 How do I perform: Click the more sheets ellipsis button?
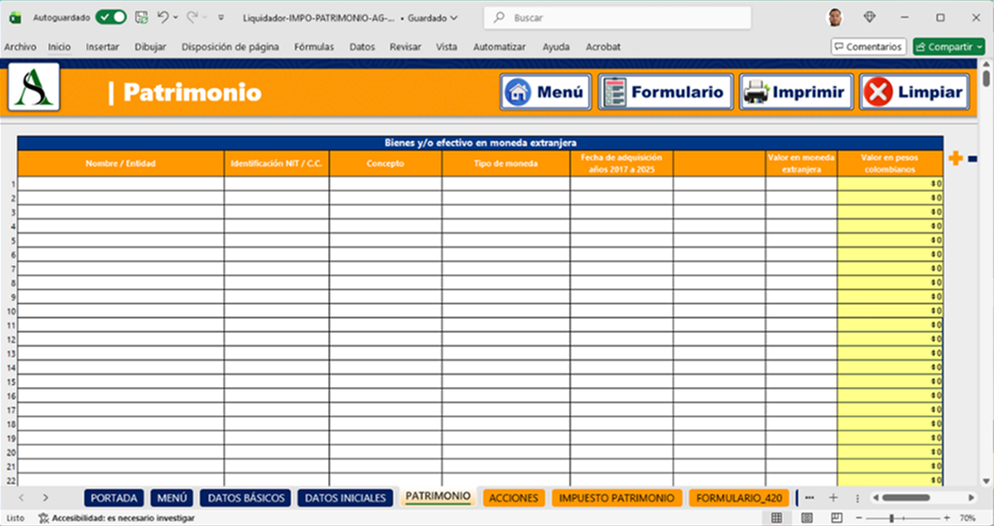810,497
